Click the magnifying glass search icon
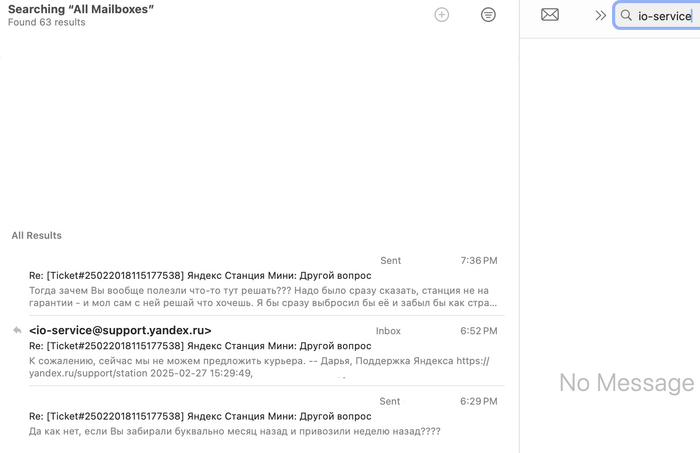Image resolution: width=700 pixels, height=453 pixels. [626, 16]
